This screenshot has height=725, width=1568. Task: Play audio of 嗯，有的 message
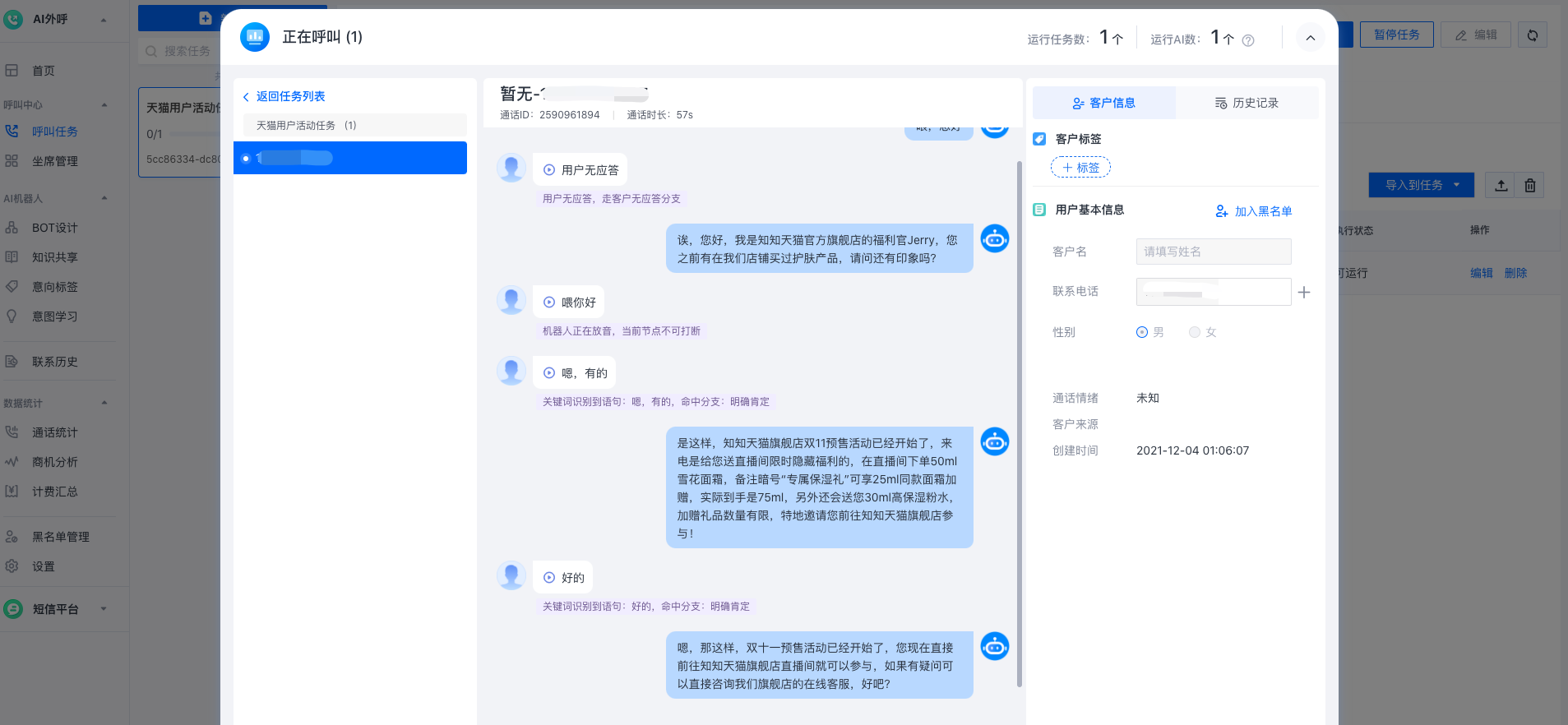pyautogui.click(x=549, y=373)
